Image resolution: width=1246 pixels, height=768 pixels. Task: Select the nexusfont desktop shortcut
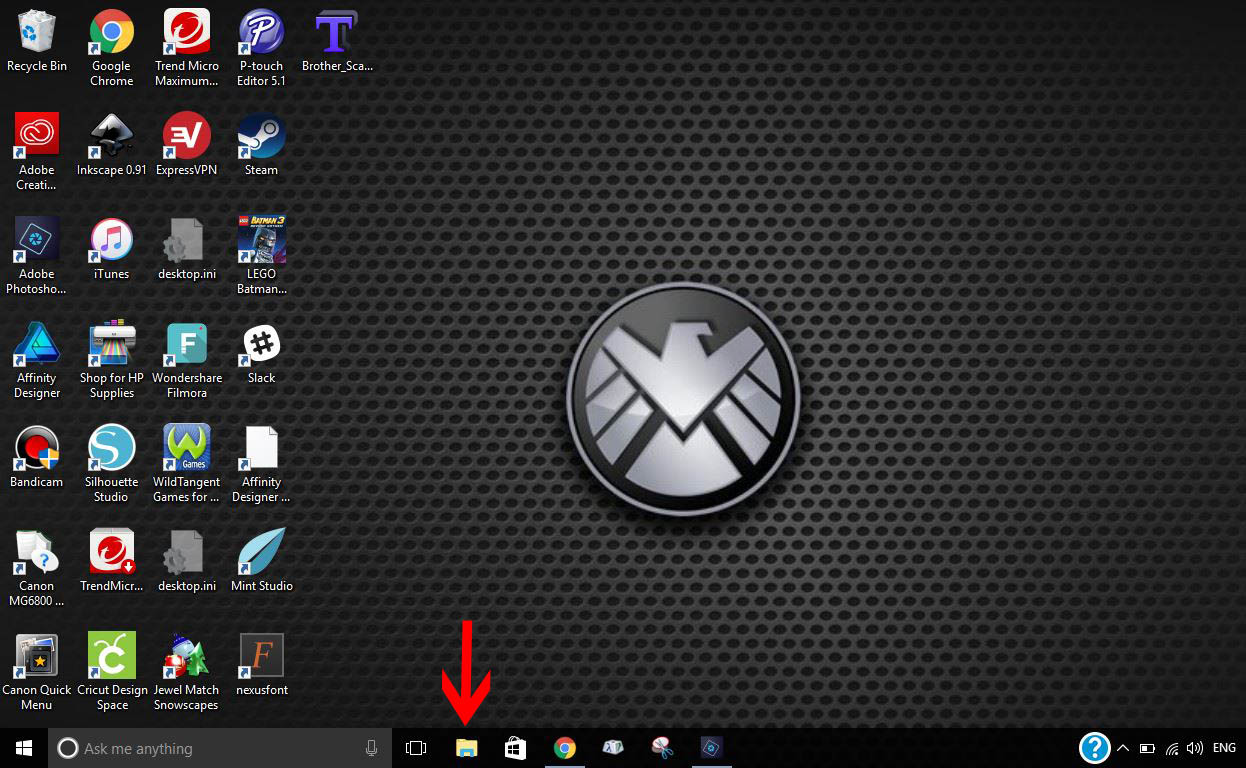click(x=261, y=665)
